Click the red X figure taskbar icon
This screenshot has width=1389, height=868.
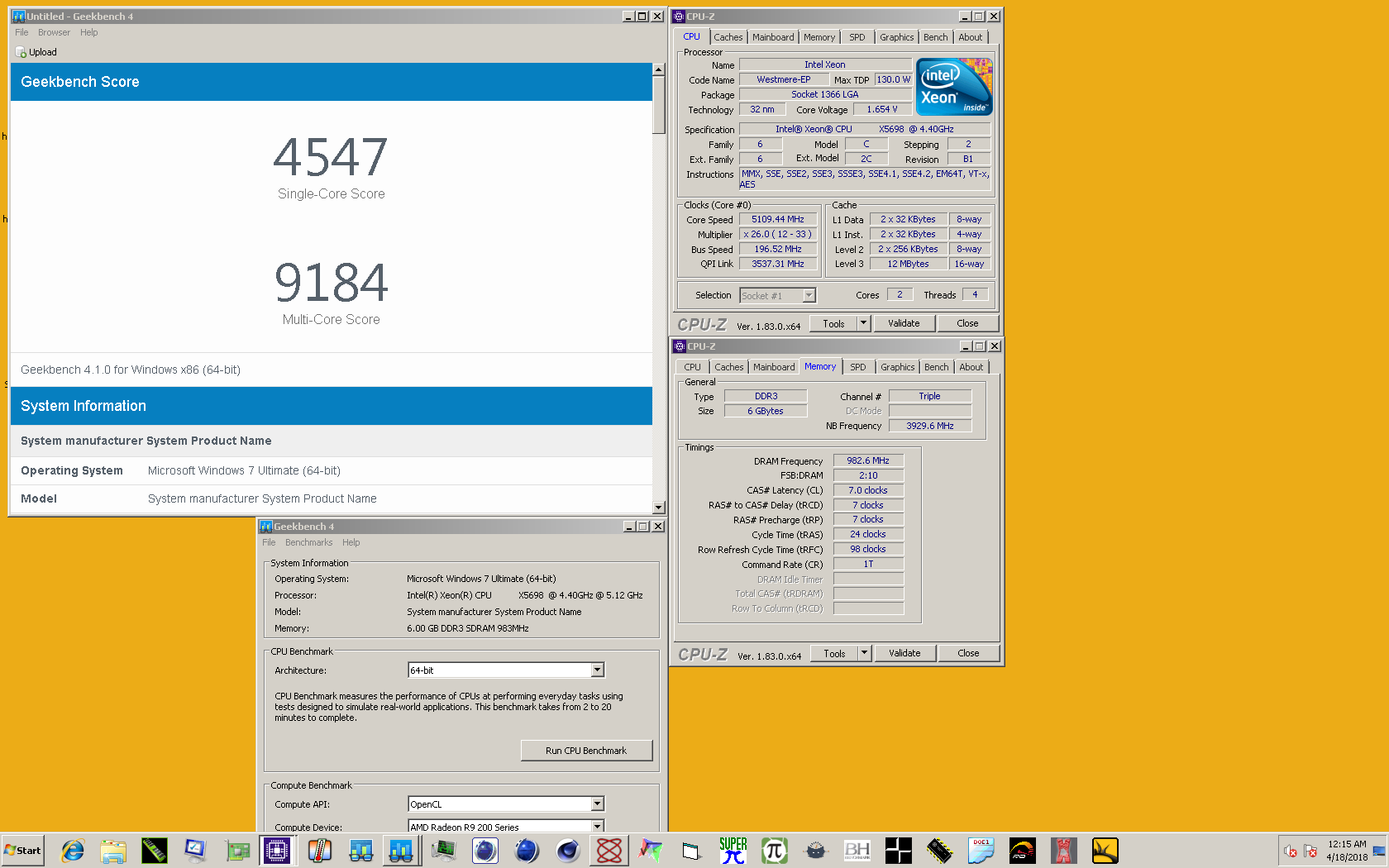click(x=1064, y=851)
